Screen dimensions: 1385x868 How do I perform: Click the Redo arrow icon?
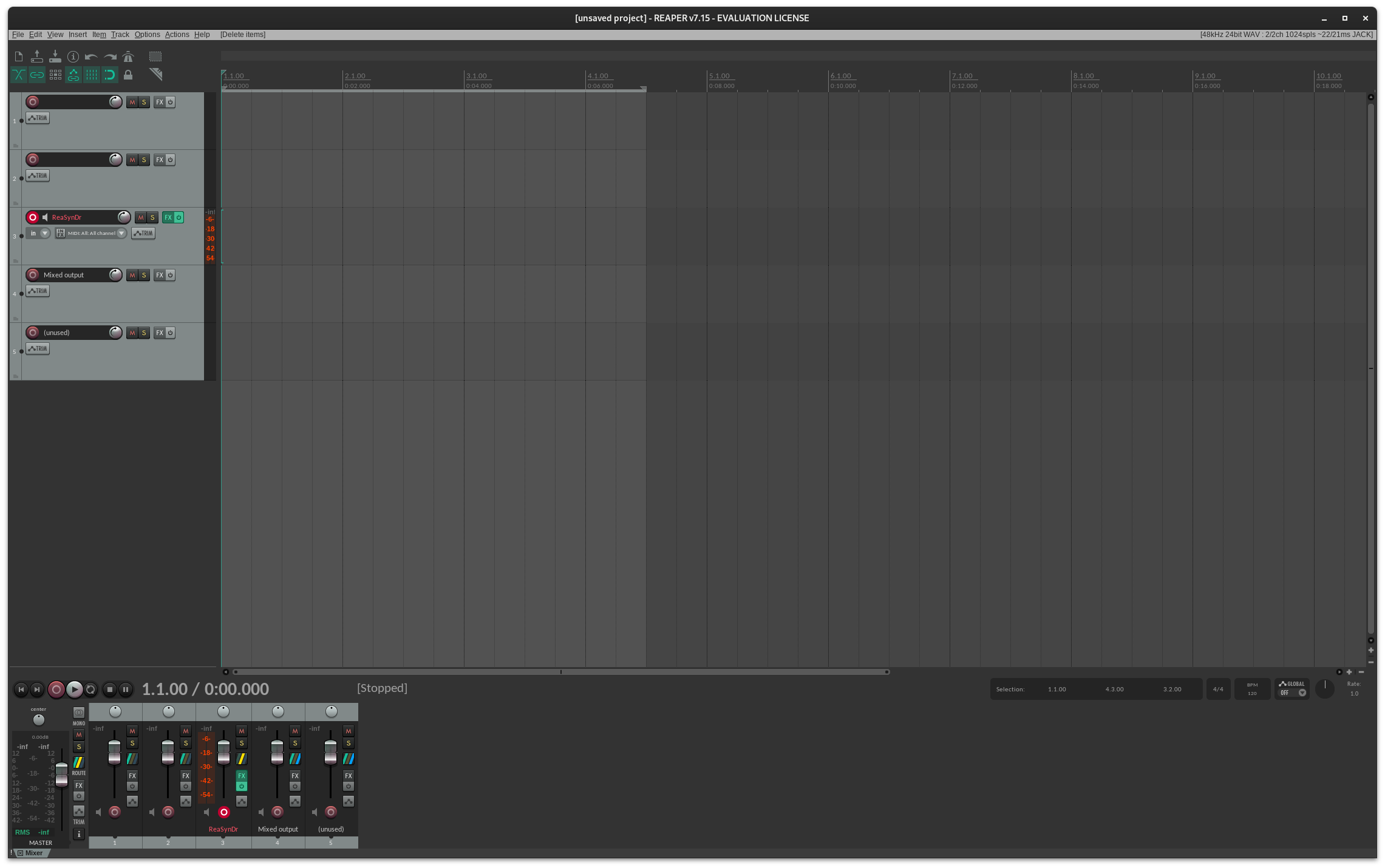(x=110, y=56)
